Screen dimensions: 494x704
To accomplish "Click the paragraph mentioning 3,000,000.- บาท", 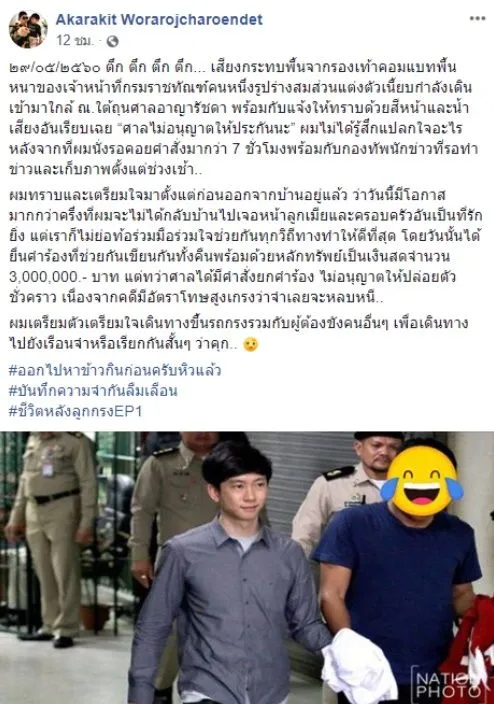I will [246, 246].
